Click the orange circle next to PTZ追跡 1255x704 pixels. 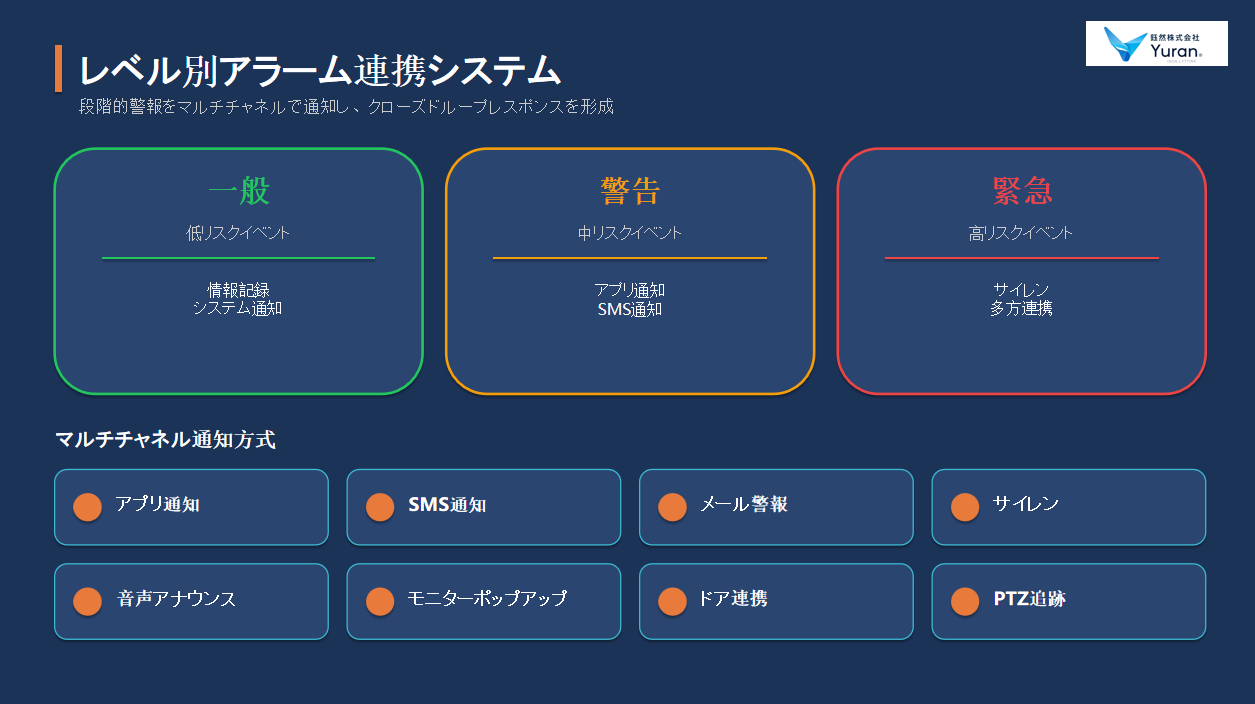pos(965,601)
